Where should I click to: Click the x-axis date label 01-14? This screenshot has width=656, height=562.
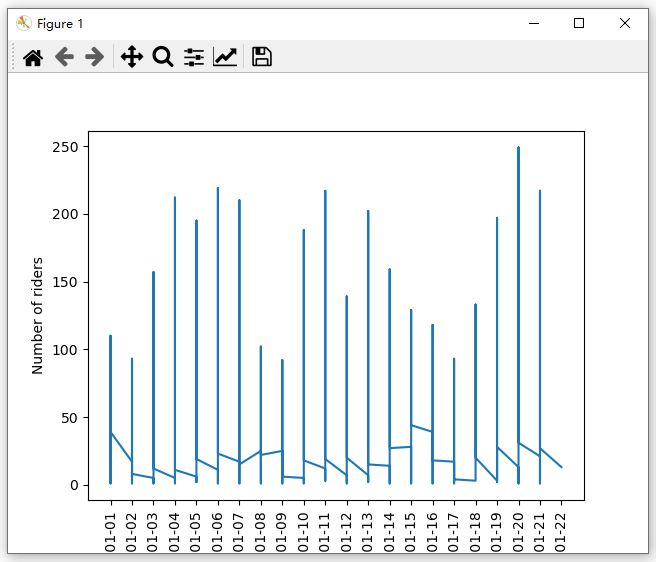tap(390, 532)
